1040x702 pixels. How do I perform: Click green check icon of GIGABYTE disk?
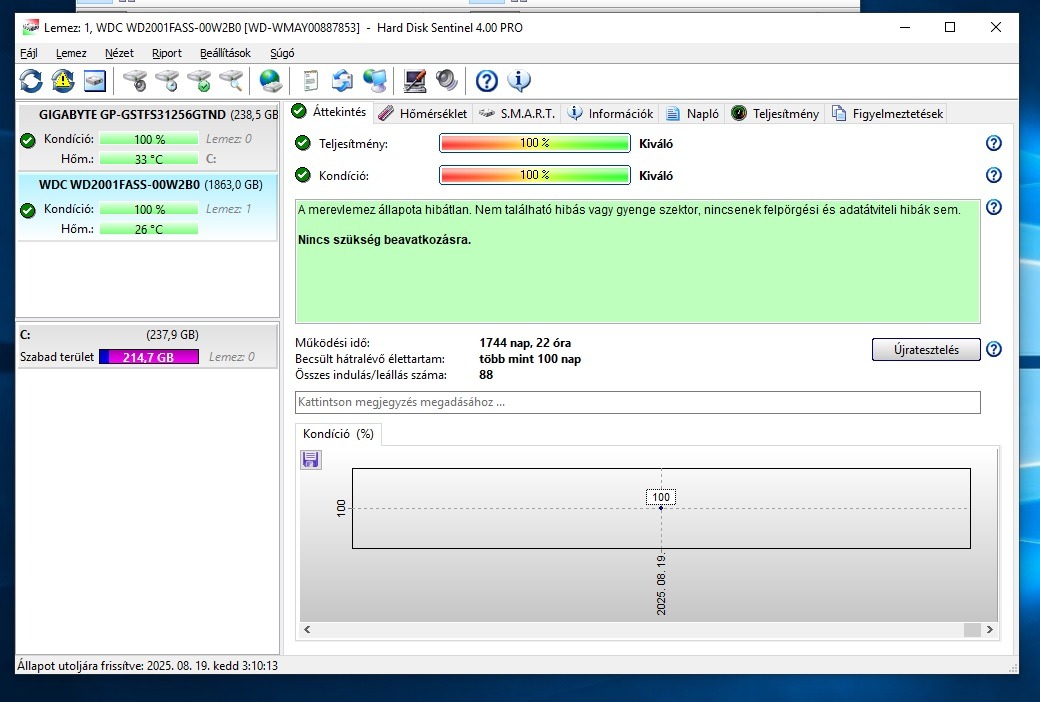[28, 140]
